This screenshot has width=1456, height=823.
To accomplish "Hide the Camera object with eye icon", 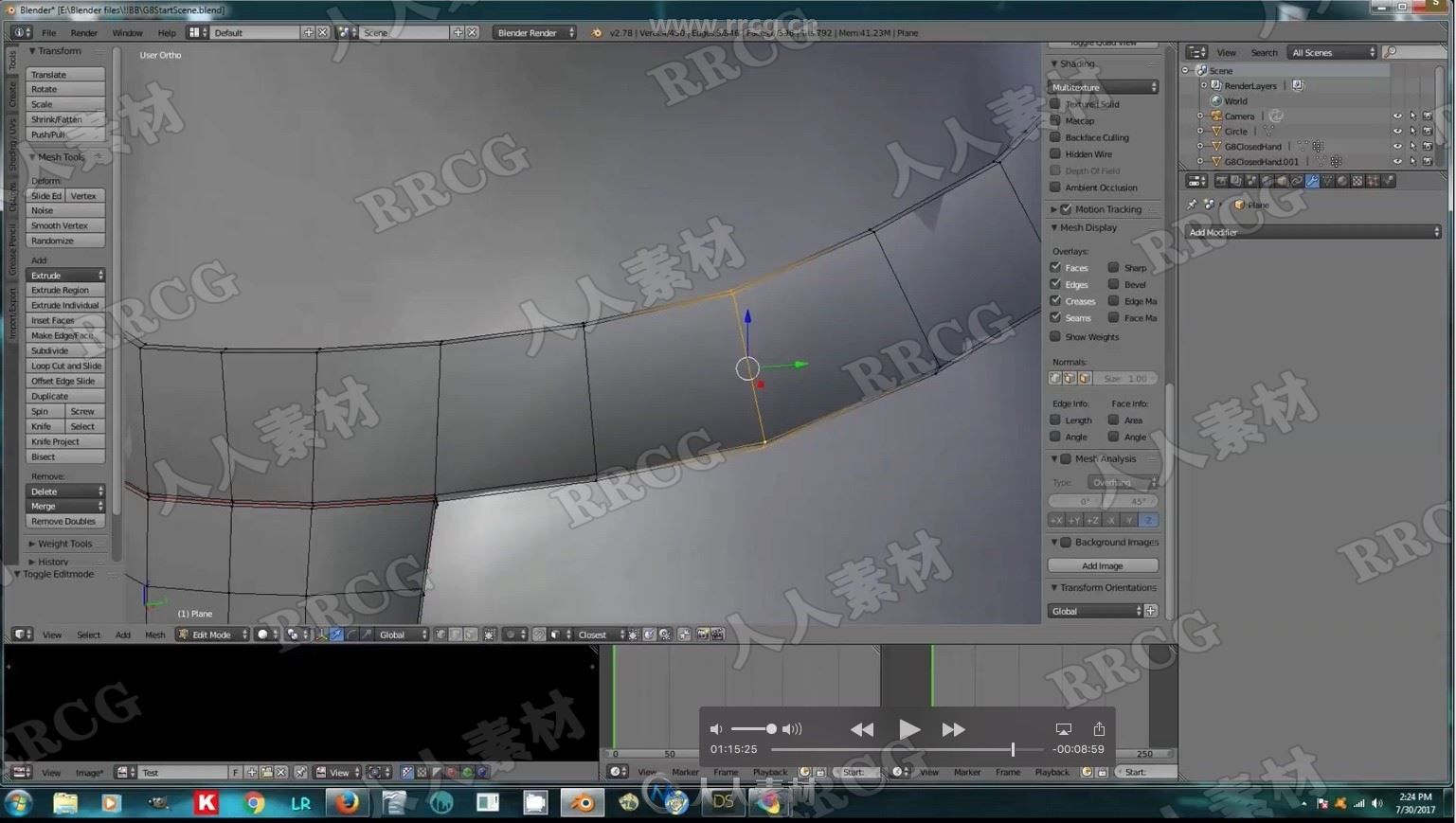I will pos(1397,116).
